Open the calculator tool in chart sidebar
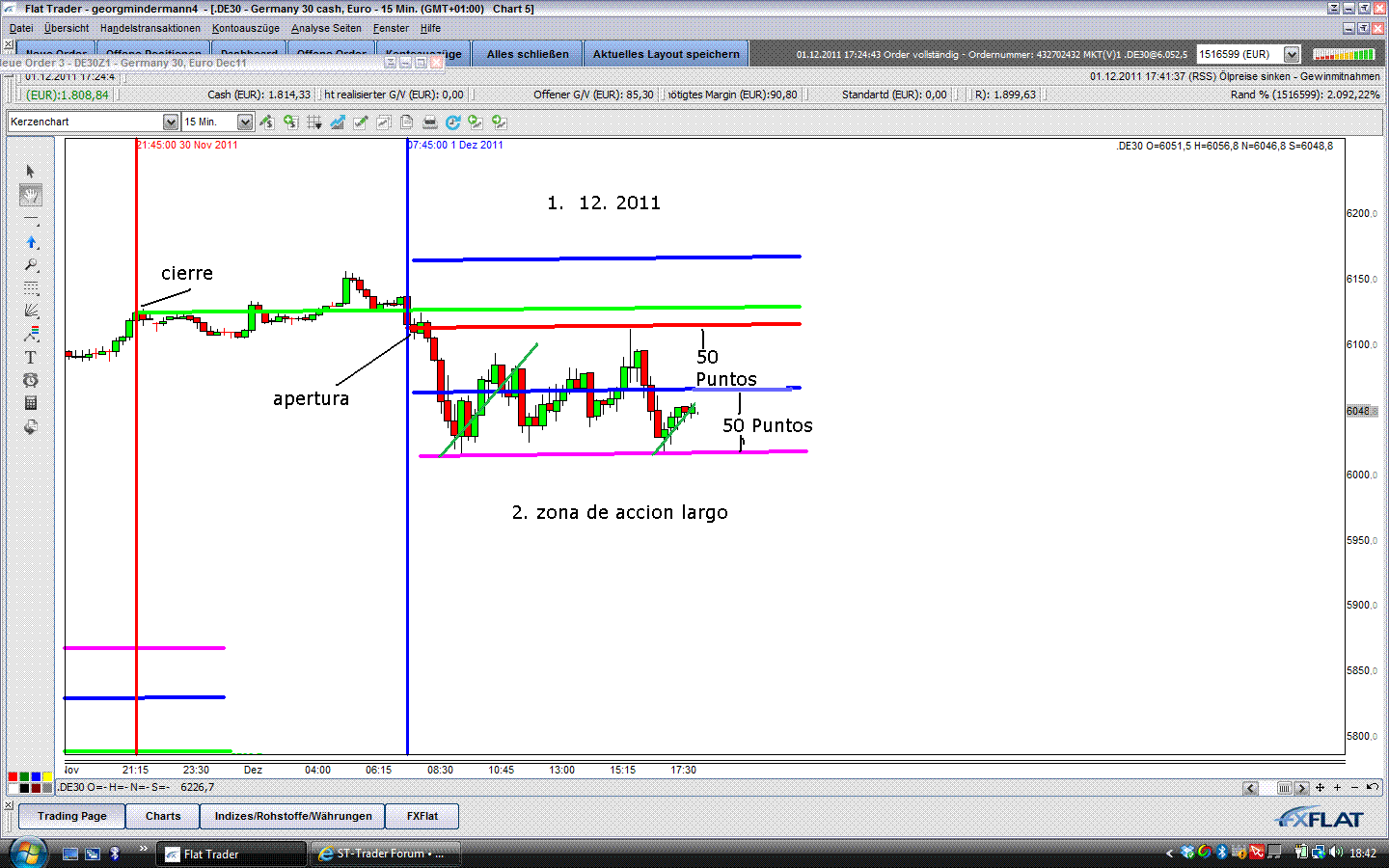This screenshot has width=1389, height=868. tap(30, 403)
